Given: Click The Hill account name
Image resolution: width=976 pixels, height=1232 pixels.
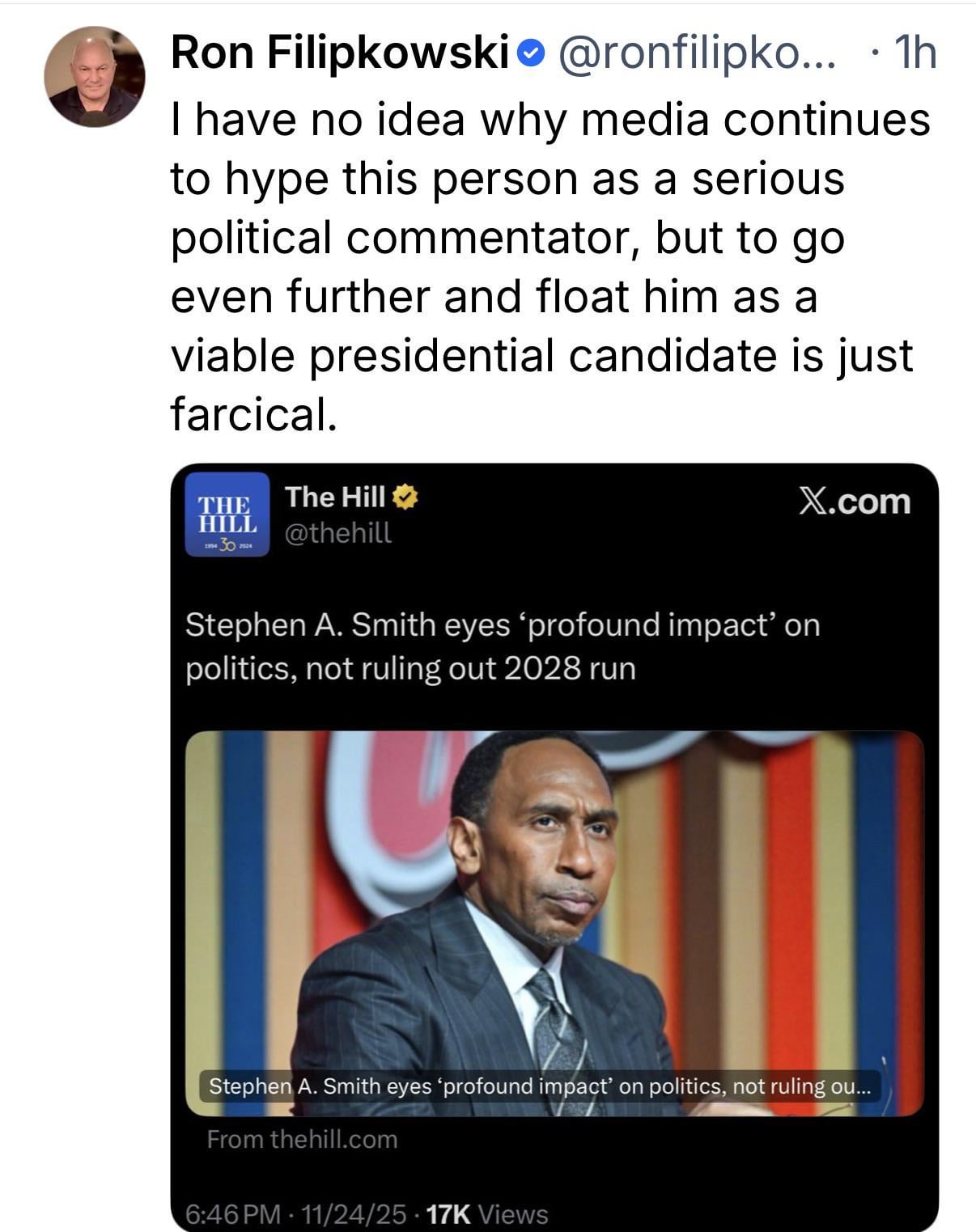Looking at the screenshot, I should tap(334, 497).
